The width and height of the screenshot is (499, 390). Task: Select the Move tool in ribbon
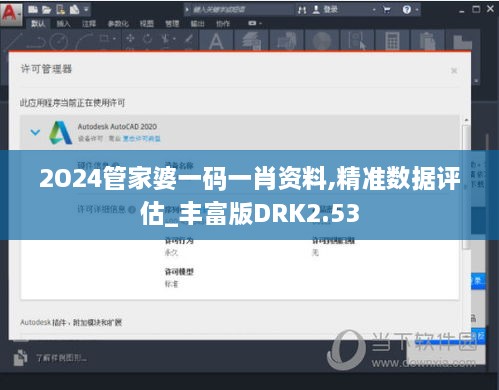130,39
